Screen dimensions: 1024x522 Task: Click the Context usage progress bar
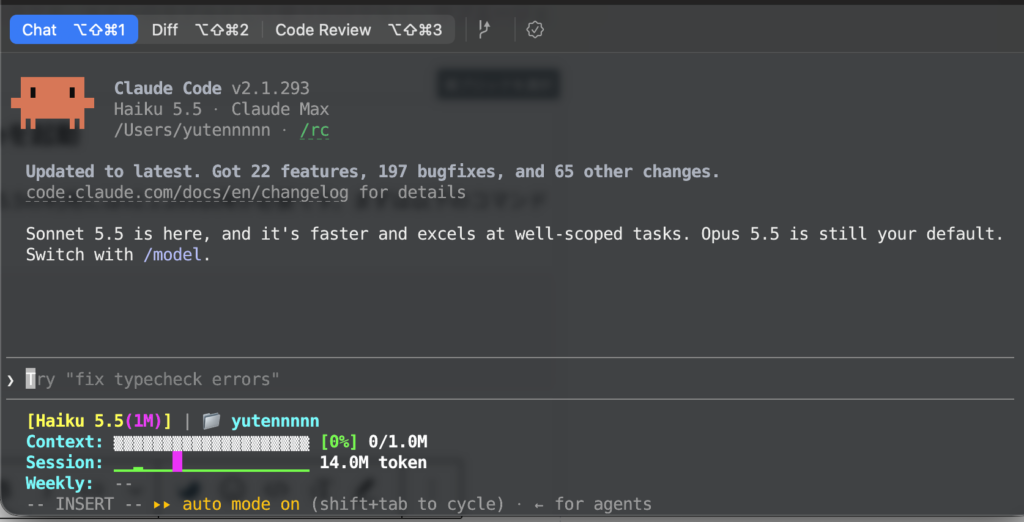pyautogui.click(x=212, y=442)
